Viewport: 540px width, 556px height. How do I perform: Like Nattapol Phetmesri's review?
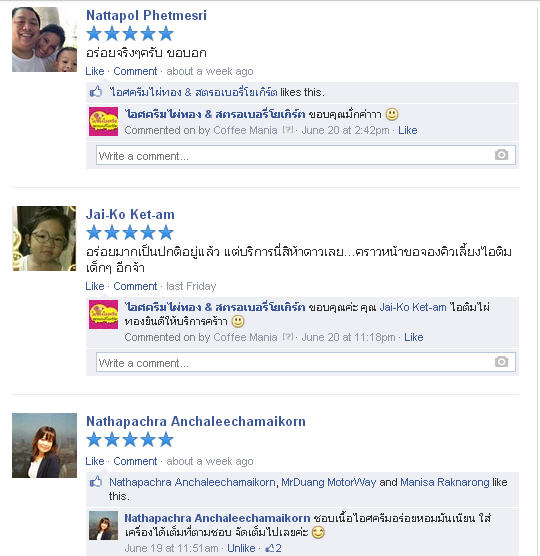tap(95, 71)
